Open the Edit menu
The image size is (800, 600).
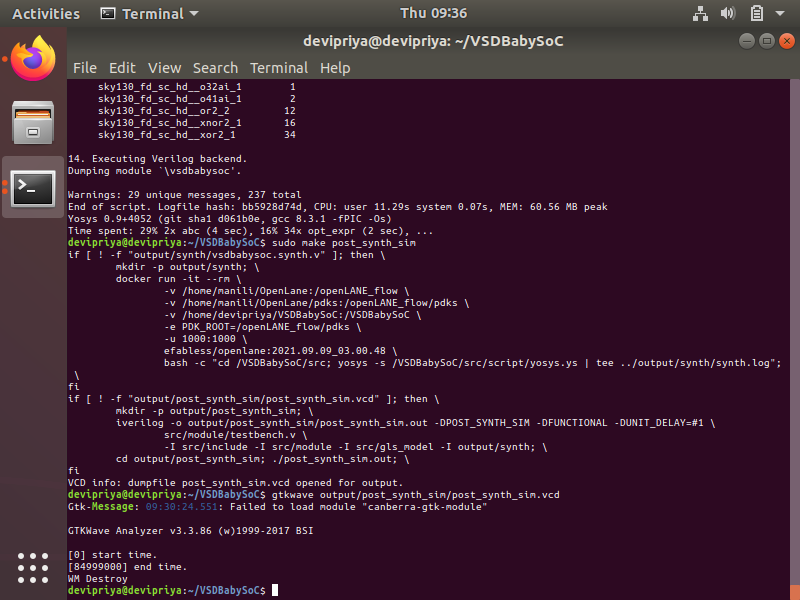(122, 68)
